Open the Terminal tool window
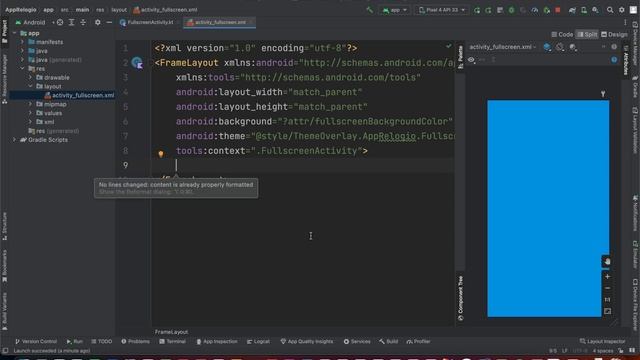The image size is (640, 360). click(x=172, y=341)
